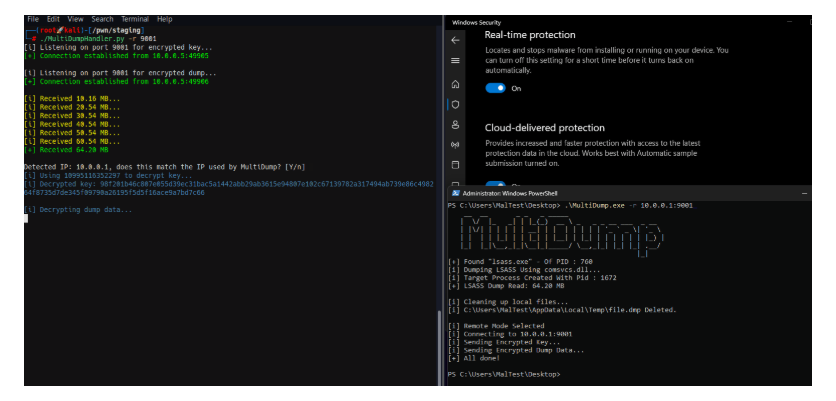Click 'Administrator: Windows PowerShell' title text
Viewport: 836px width, 401px height.
click(x=510, y=193)
